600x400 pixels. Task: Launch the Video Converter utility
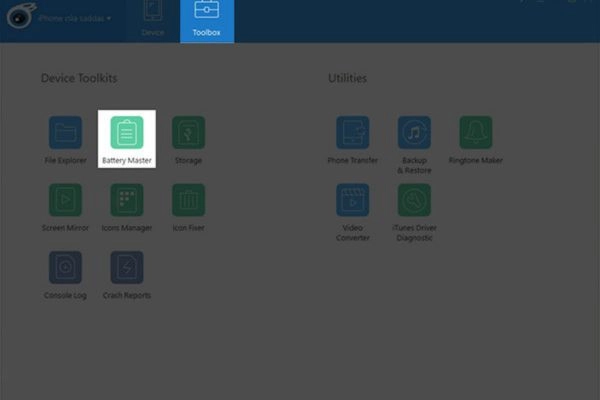352,200
